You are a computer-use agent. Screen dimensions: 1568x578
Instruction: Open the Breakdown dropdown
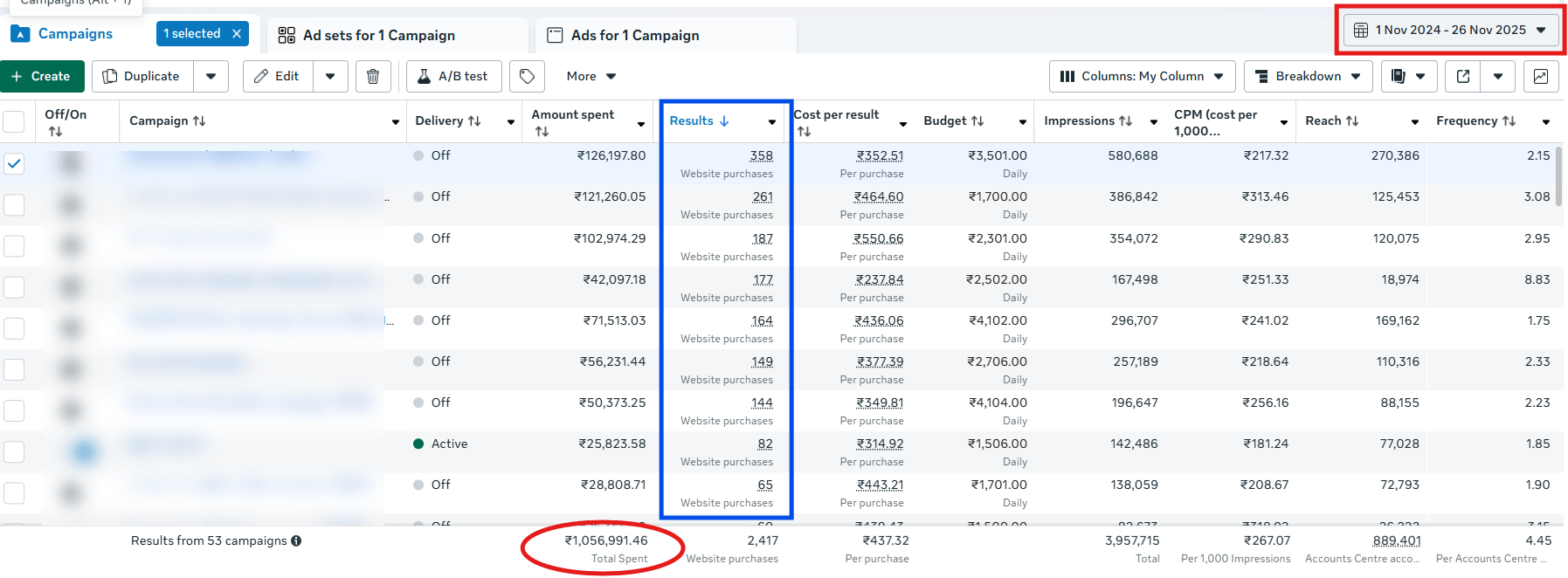1308,77
